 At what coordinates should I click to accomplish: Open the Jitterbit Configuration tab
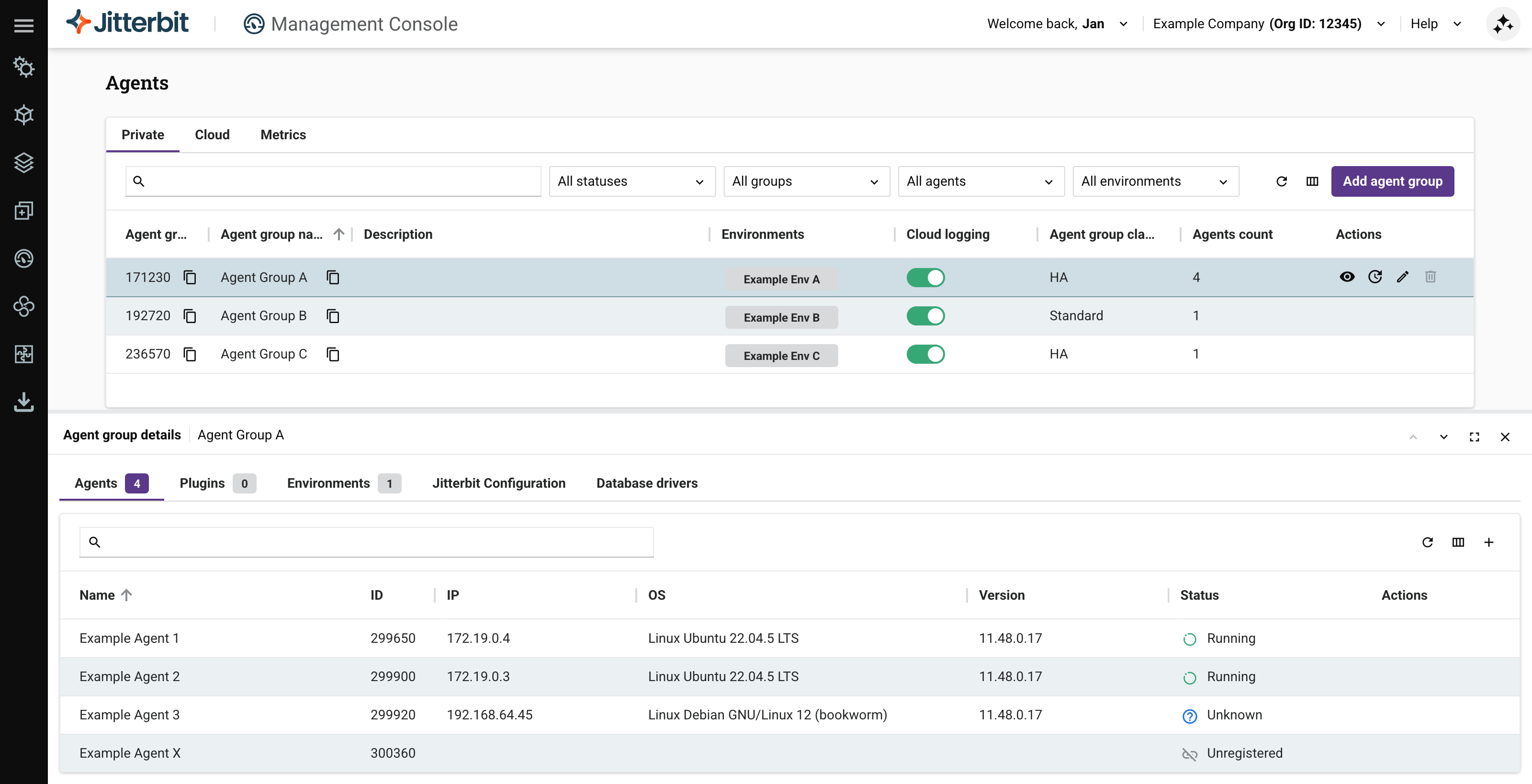[498, 483]
